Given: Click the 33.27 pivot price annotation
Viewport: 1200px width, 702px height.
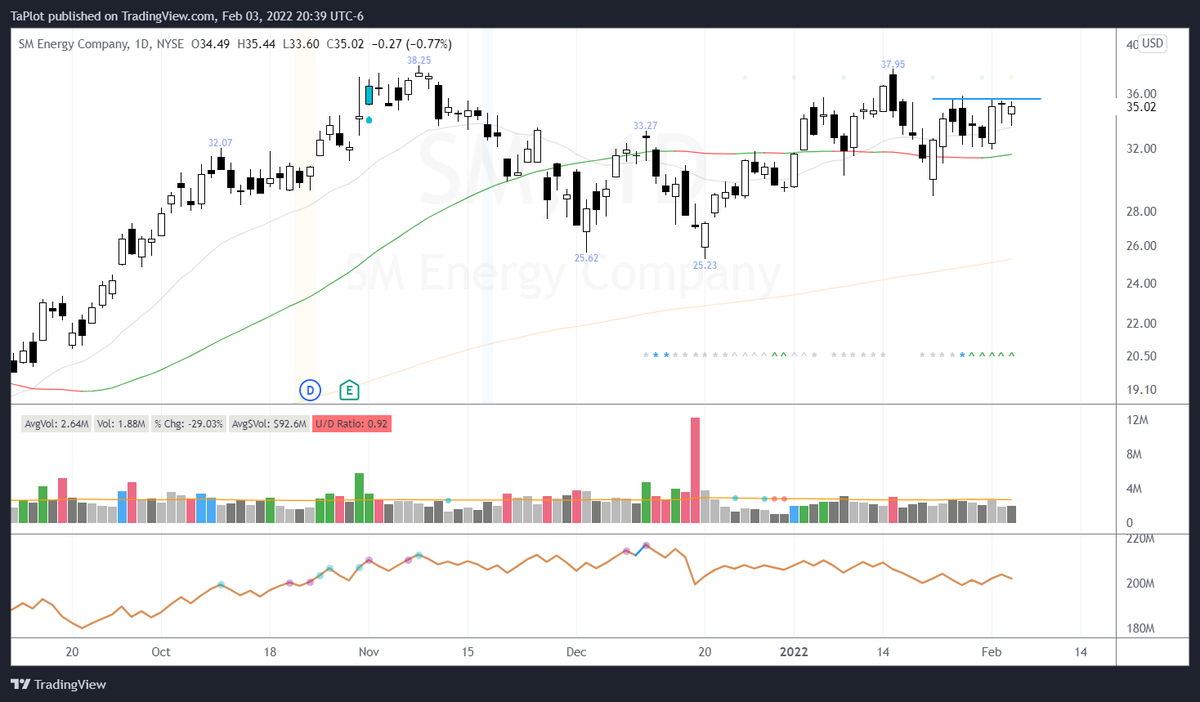Looking at the screenshot, I should click(x=645, y=125).
